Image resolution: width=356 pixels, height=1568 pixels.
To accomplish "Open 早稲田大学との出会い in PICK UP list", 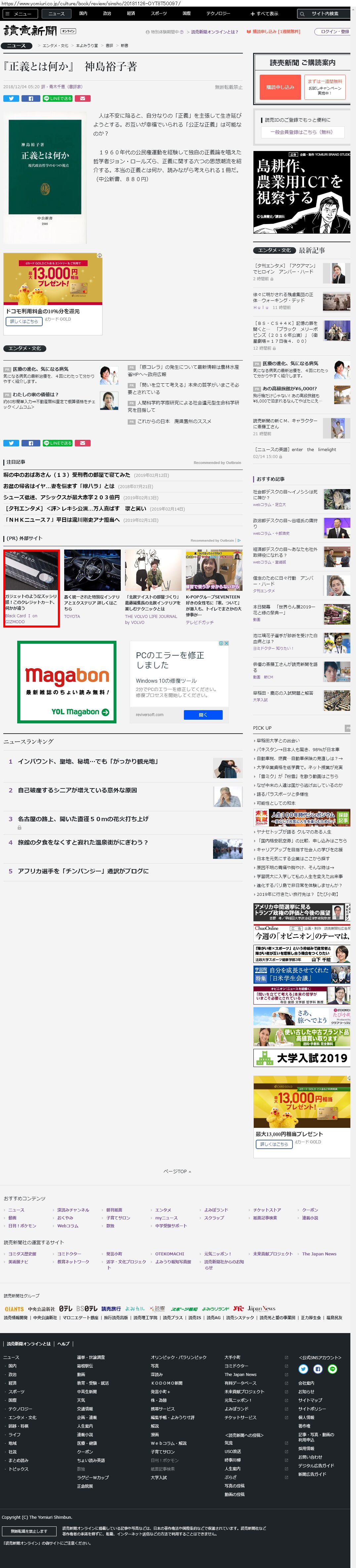I will pyautogui.click(x=278, y=741).
